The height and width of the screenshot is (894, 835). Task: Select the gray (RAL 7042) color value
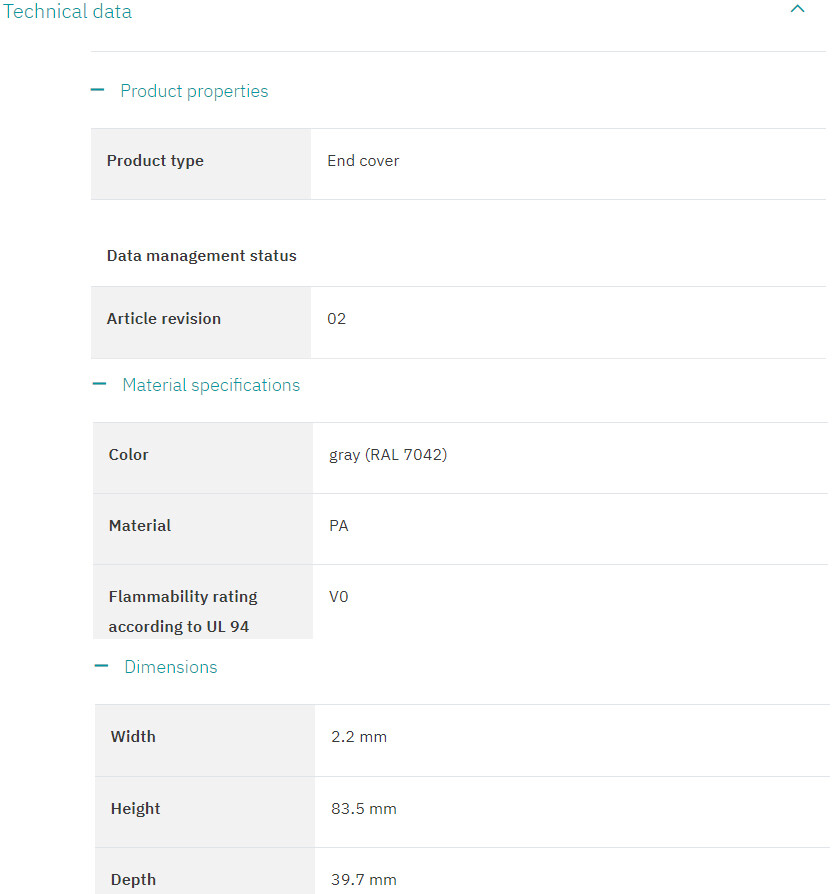(388, 455)
